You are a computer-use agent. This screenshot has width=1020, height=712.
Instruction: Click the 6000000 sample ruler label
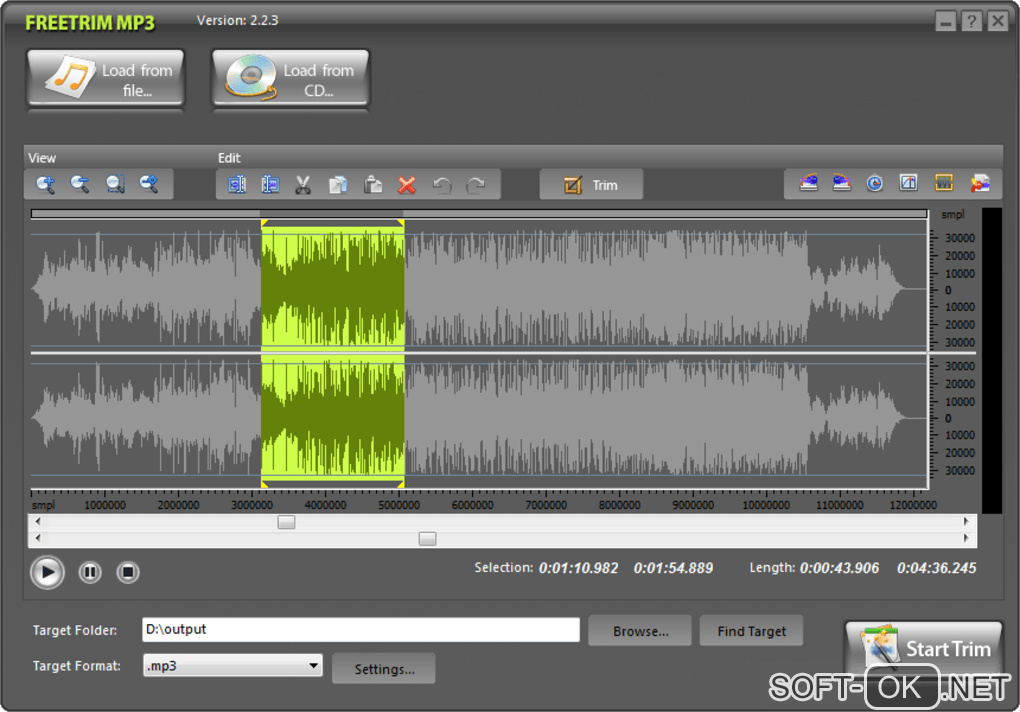472,505
